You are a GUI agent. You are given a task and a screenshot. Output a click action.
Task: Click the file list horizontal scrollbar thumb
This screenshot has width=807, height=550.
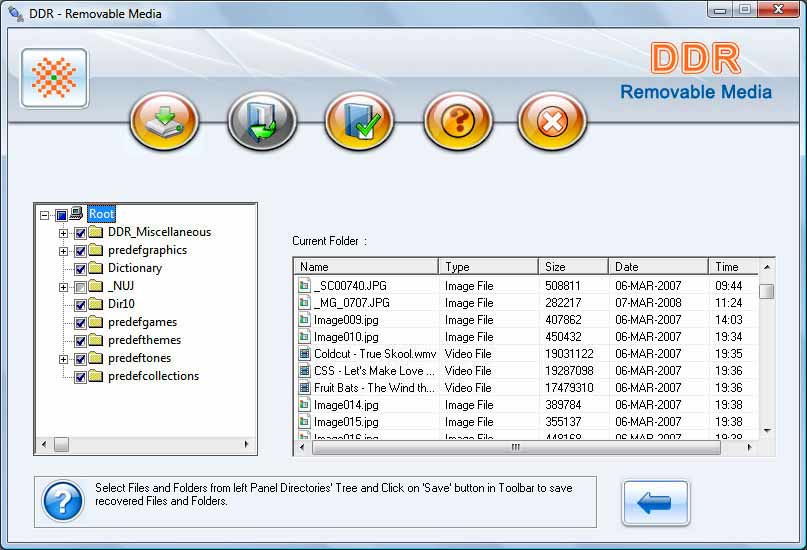516,448
